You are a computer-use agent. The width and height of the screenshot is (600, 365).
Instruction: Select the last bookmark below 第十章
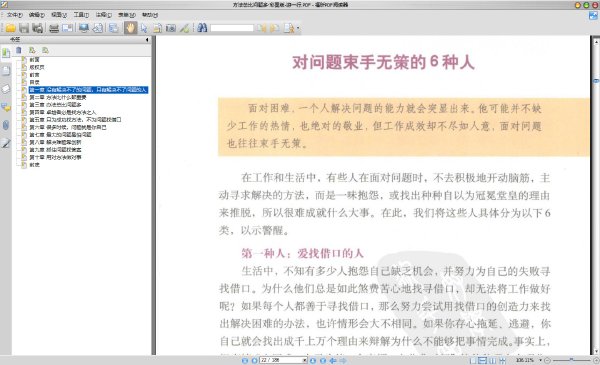(x=34, y=165)
